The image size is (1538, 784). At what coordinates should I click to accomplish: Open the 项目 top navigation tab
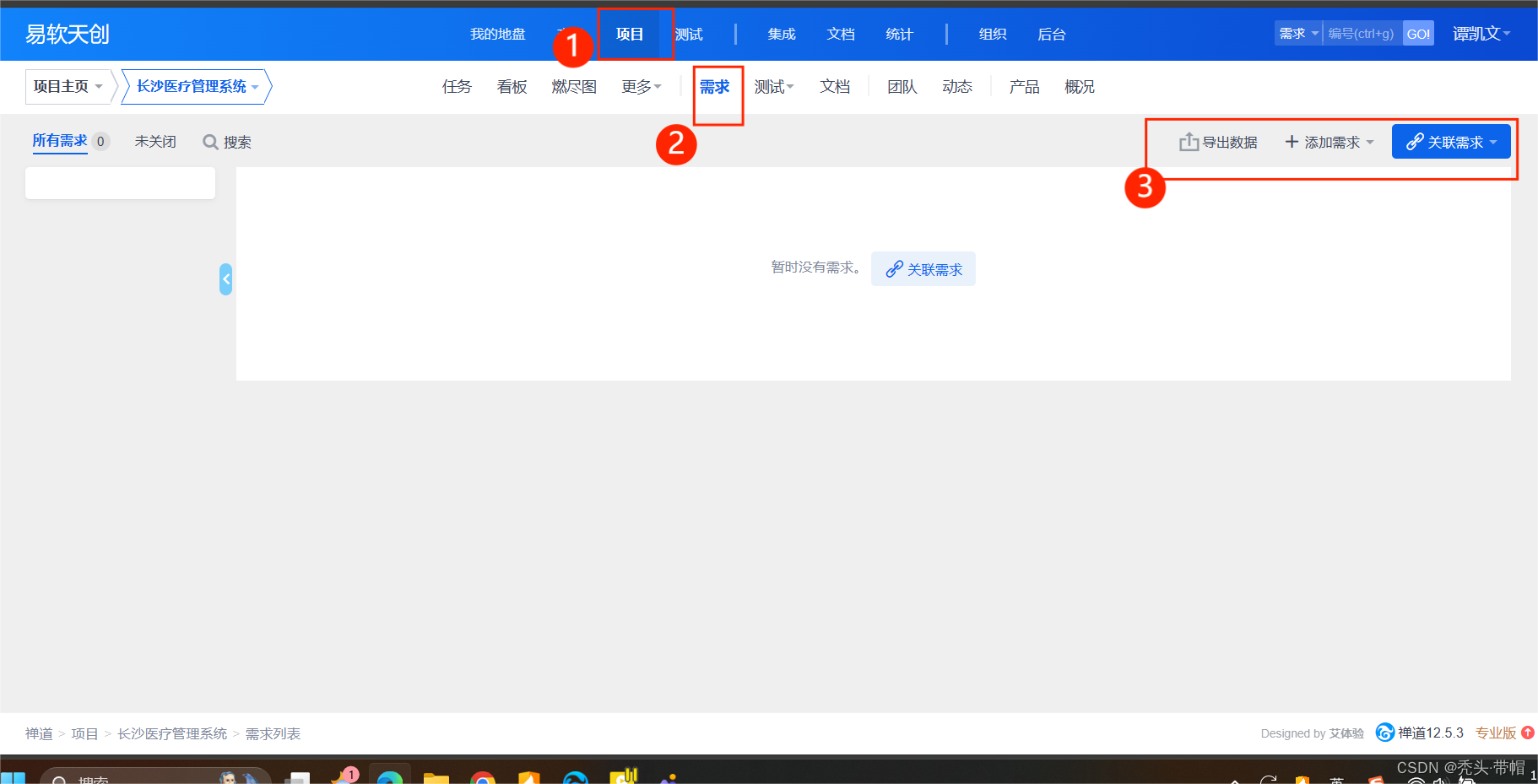coord(630,35)
